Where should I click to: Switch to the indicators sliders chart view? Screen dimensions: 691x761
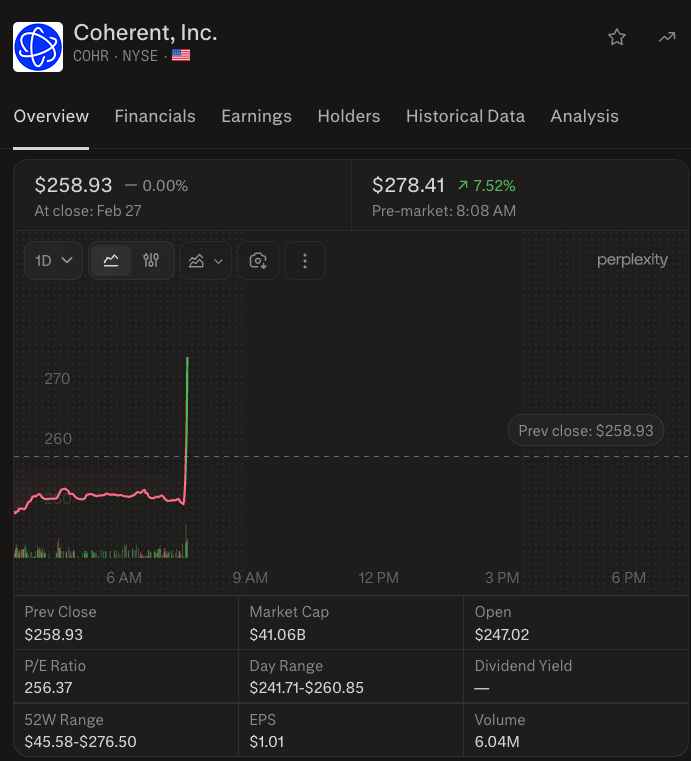[x=151, y=261]
